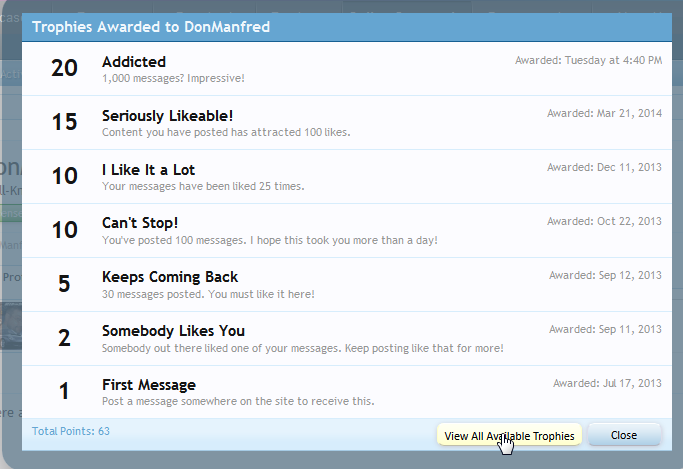
Task: Click the '30 messages posted' description text
Action: tap(208, 294)
